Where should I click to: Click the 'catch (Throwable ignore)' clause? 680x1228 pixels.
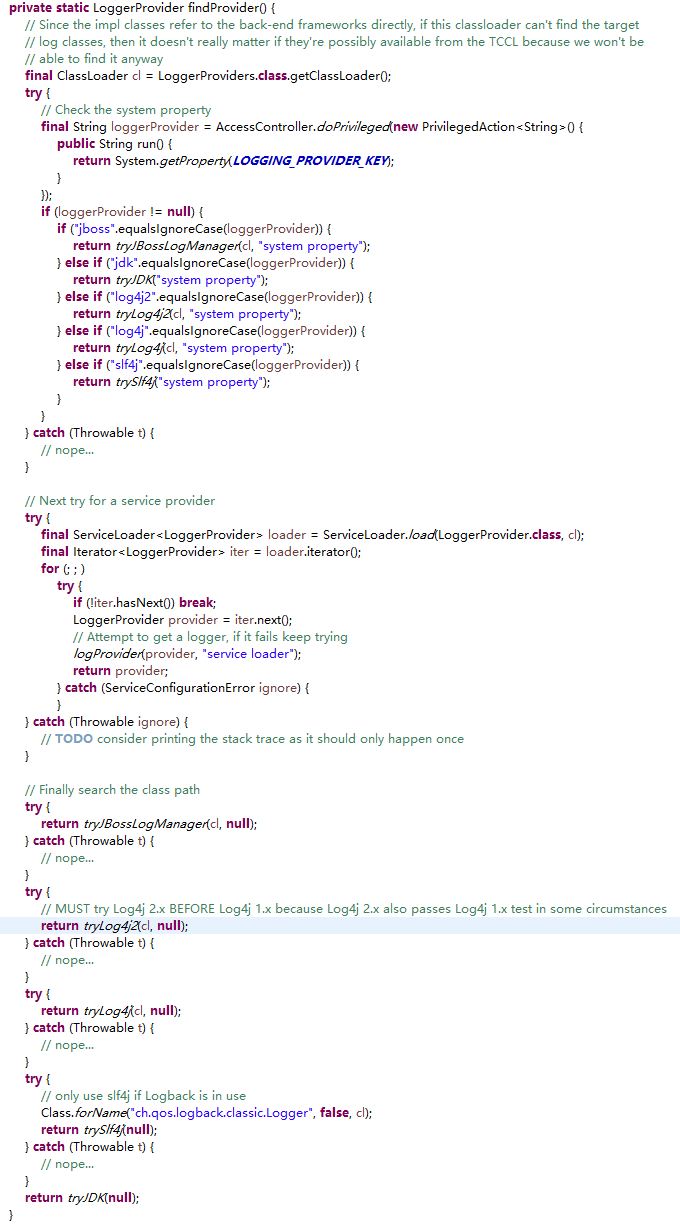coord(111,722)
